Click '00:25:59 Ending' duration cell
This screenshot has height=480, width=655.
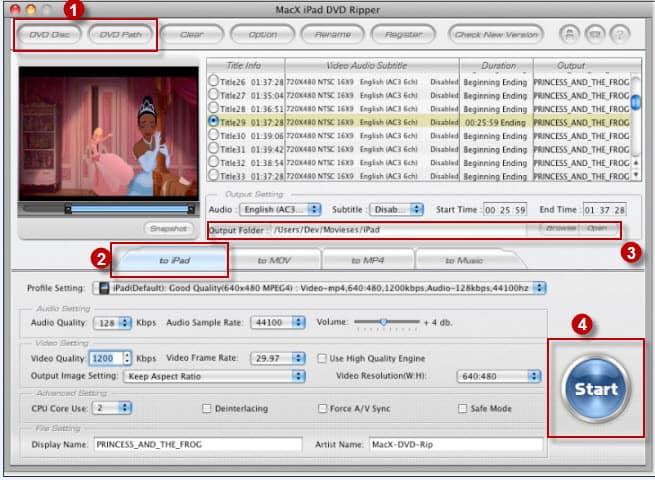495,122
